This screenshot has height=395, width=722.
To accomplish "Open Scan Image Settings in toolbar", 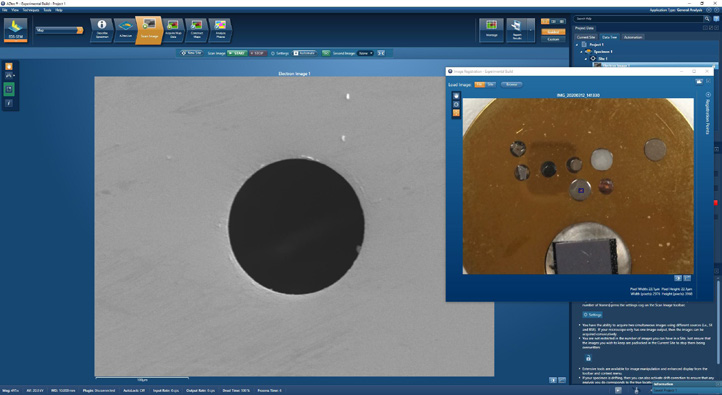I will pos(280,53).
